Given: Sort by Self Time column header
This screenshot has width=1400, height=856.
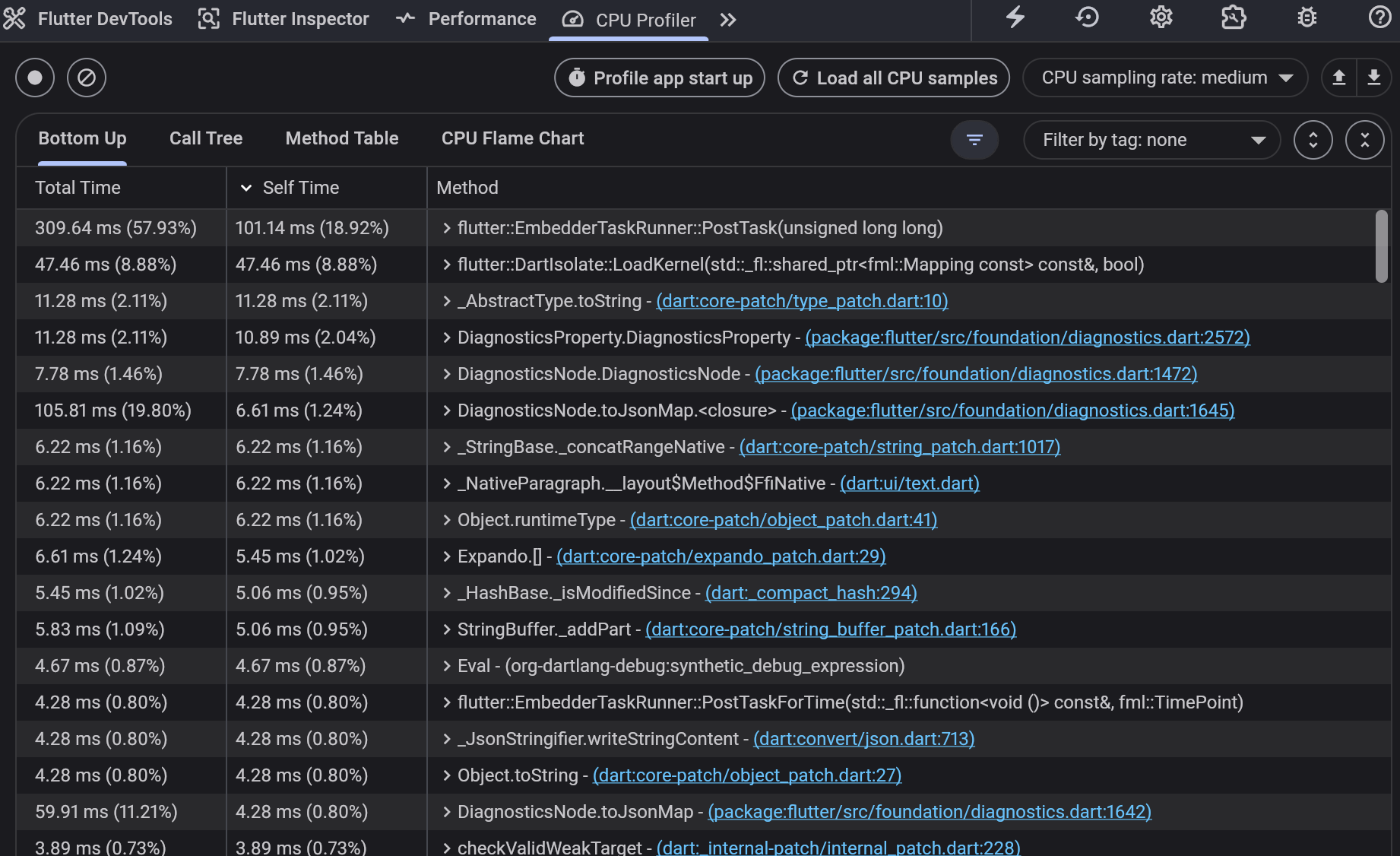Looking at the screenshot, I should point(301,188).
